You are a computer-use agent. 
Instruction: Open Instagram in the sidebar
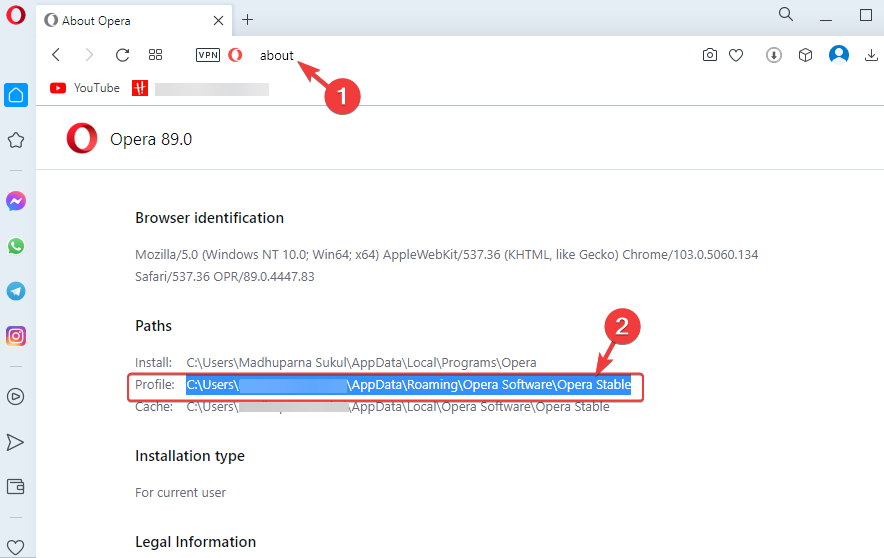tap(16, 336)
